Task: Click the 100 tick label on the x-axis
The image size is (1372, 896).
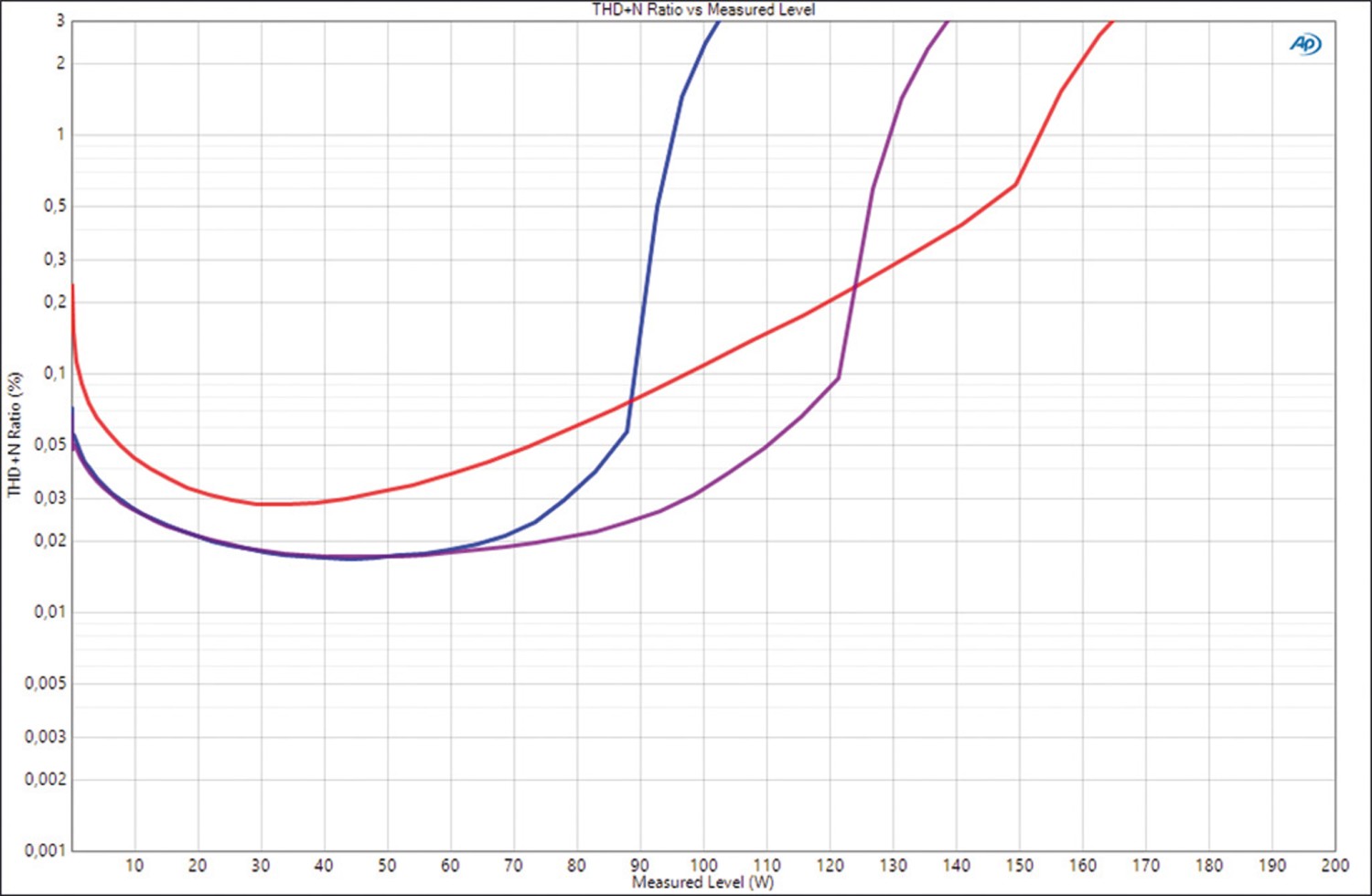Action: click(x=702, y=865)
